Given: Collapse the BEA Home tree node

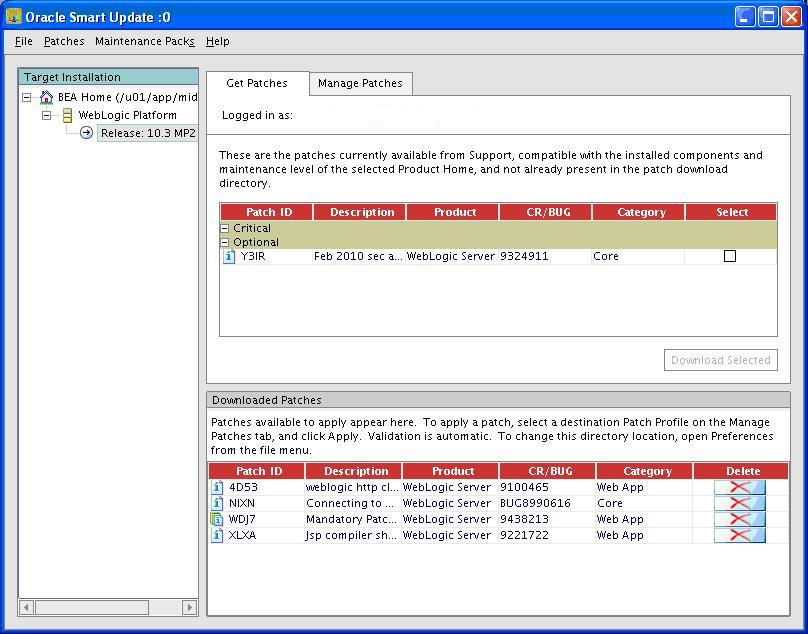Looking at the screenshot, I should pos(27,98).
